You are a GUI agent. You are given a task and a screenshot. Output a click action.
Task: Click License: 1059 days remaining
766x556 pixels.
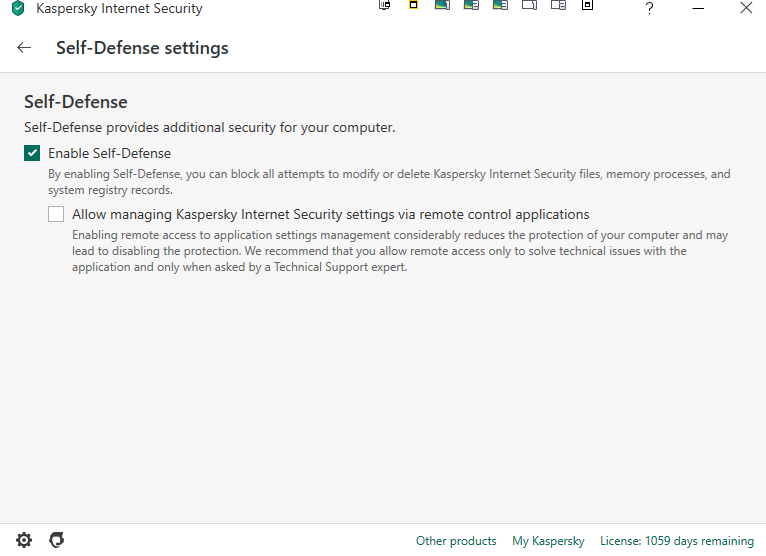[x=677, y=541]
